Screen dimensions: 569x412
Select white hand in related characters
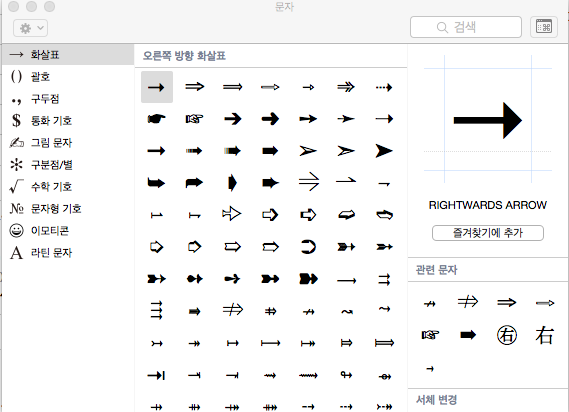click(430, 334)
